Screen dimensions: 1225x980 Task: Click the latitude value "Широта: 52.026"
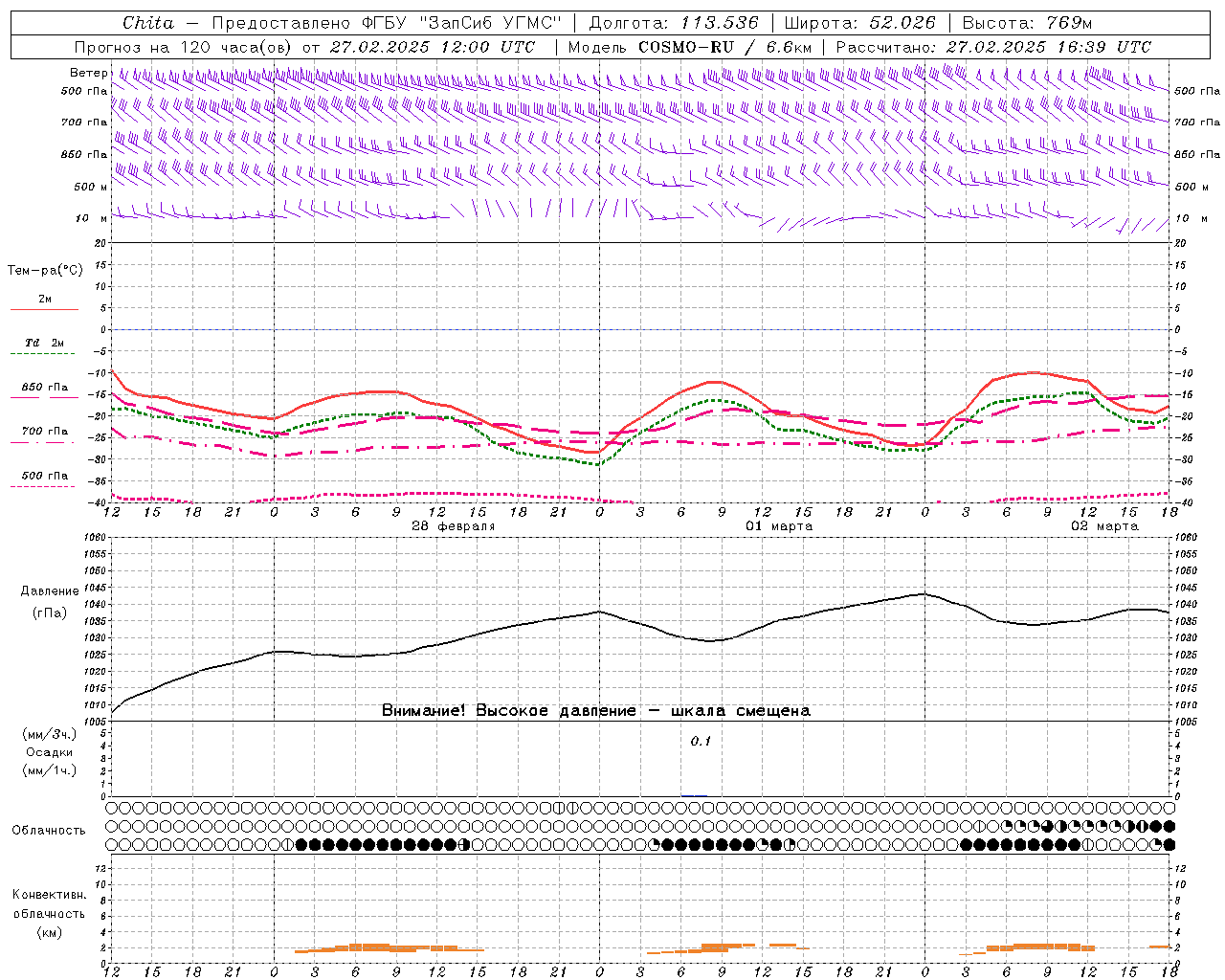[860, 23]
